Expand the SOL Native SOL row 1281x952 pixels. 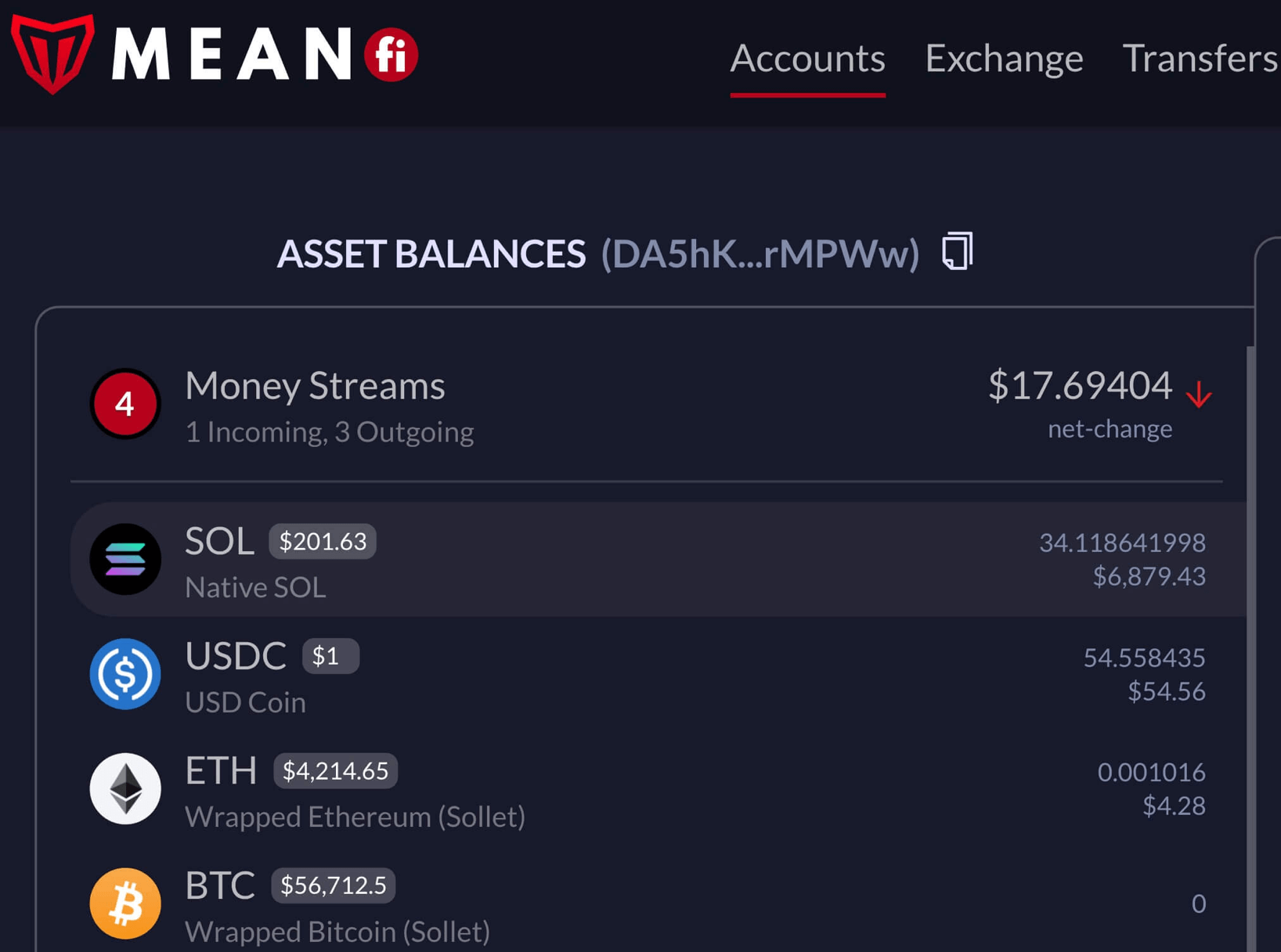click(x=548, y=558)
